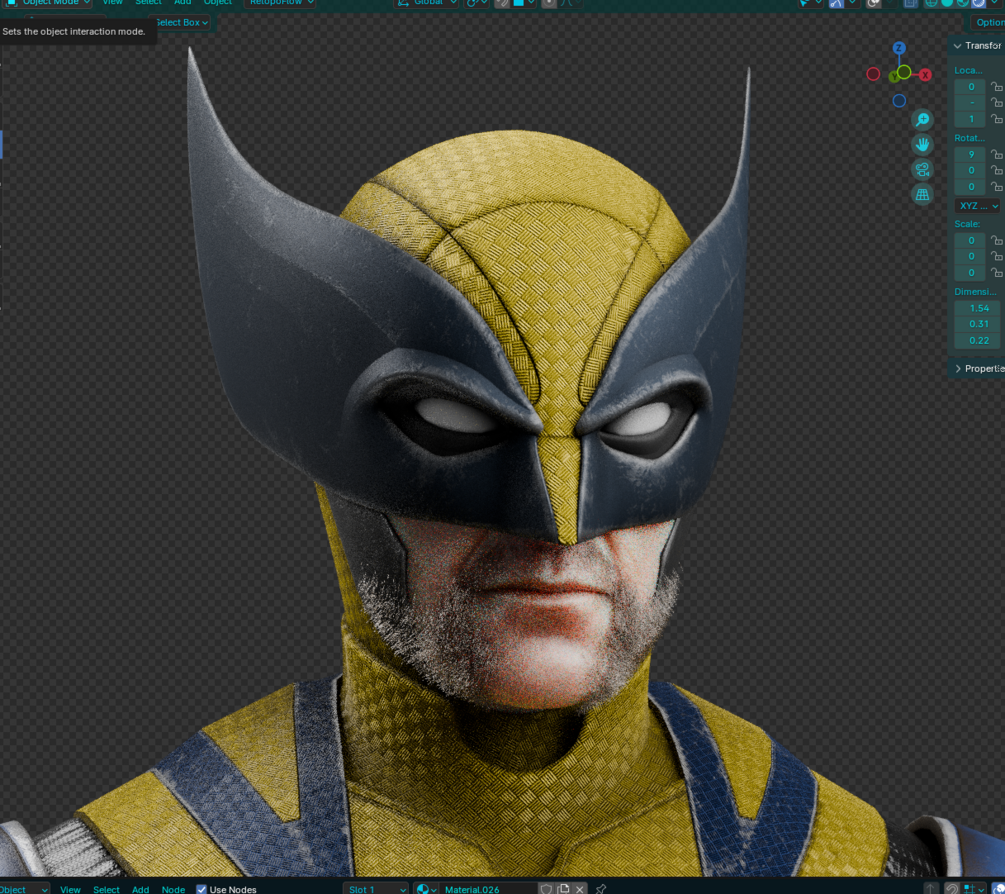Toggle the node editor snap magnet icon
This screenshot has width=1005, height=894.
click(952, 889)
